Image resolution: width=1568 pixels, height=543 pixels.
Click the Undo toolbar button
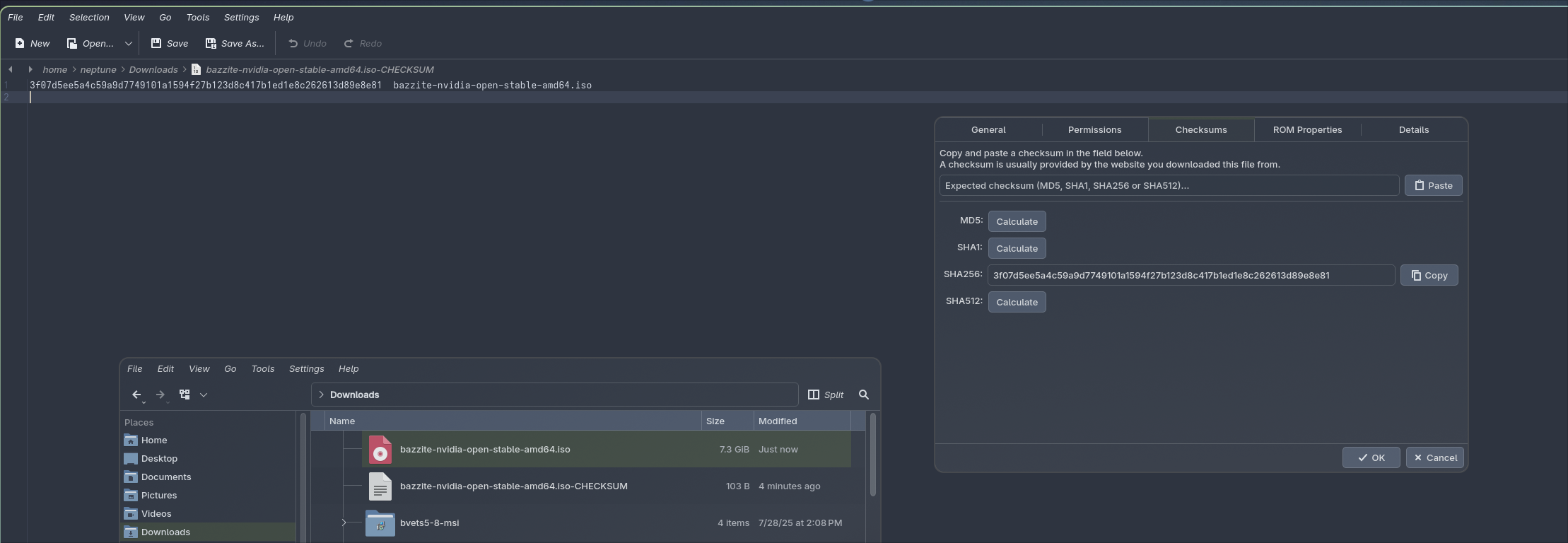[308, 43]
